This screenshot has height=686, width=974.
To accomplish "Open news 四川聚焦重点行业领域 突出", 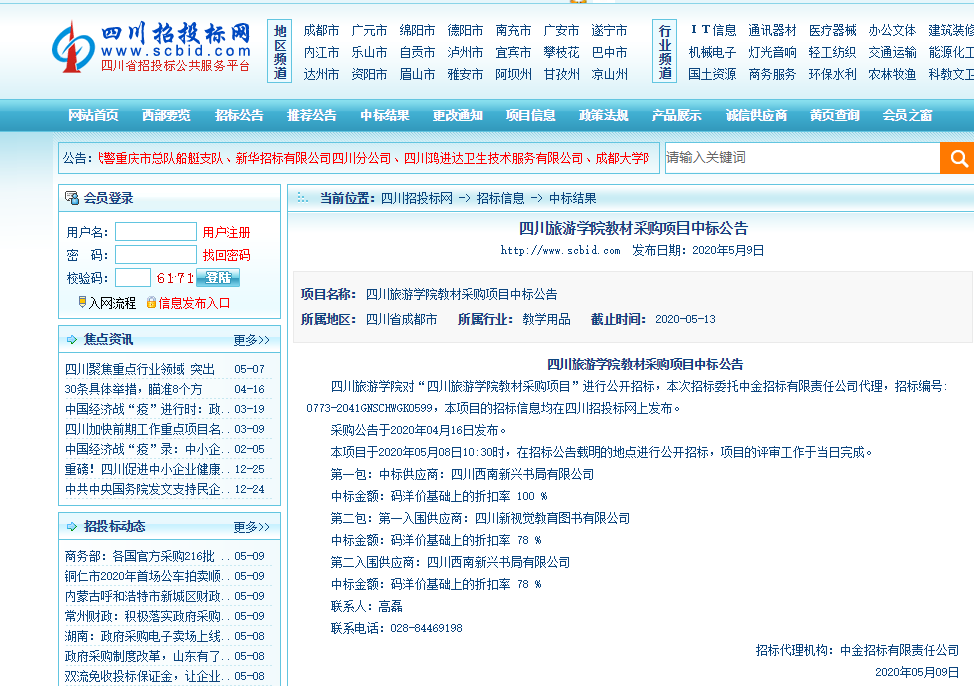I will (140, 369).
